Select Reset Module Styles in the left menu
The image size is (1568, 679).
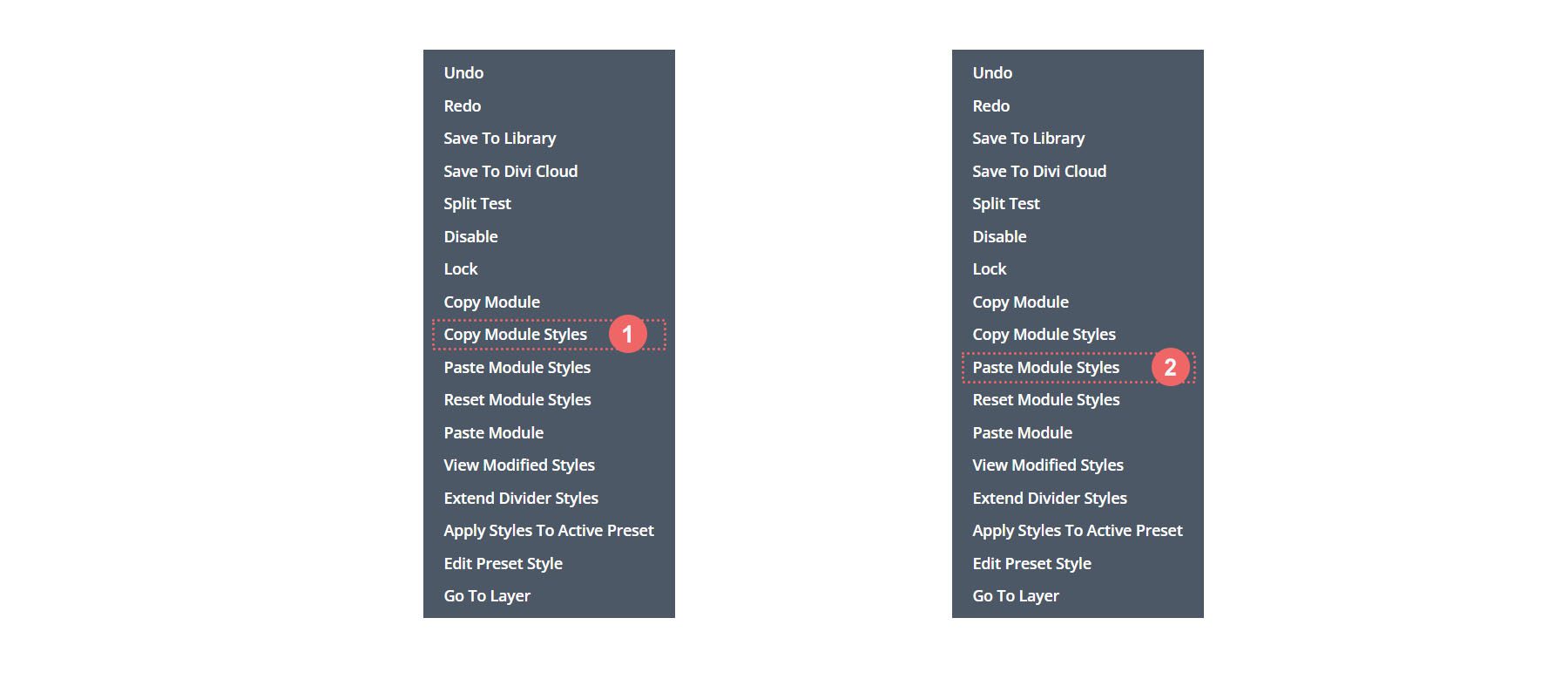(517, 399)
